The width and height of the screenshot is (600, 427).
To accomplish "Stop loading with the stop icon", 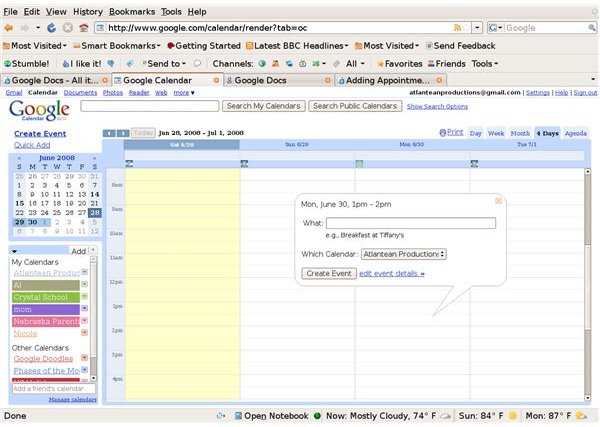I will (x=68, y=28).
